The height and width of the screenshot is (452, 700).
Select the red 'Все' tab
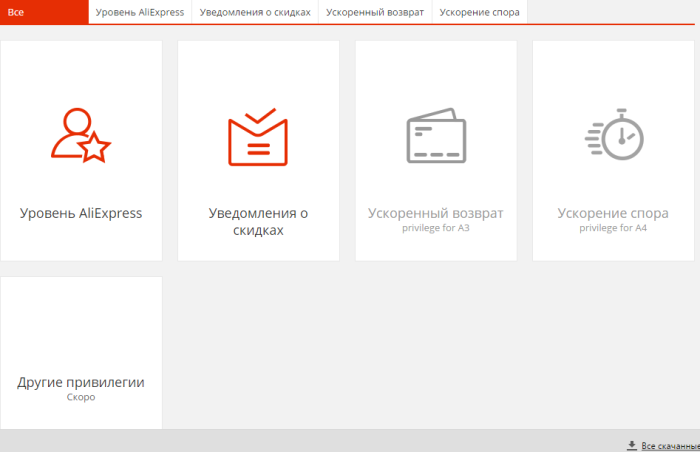pos(44,12)
